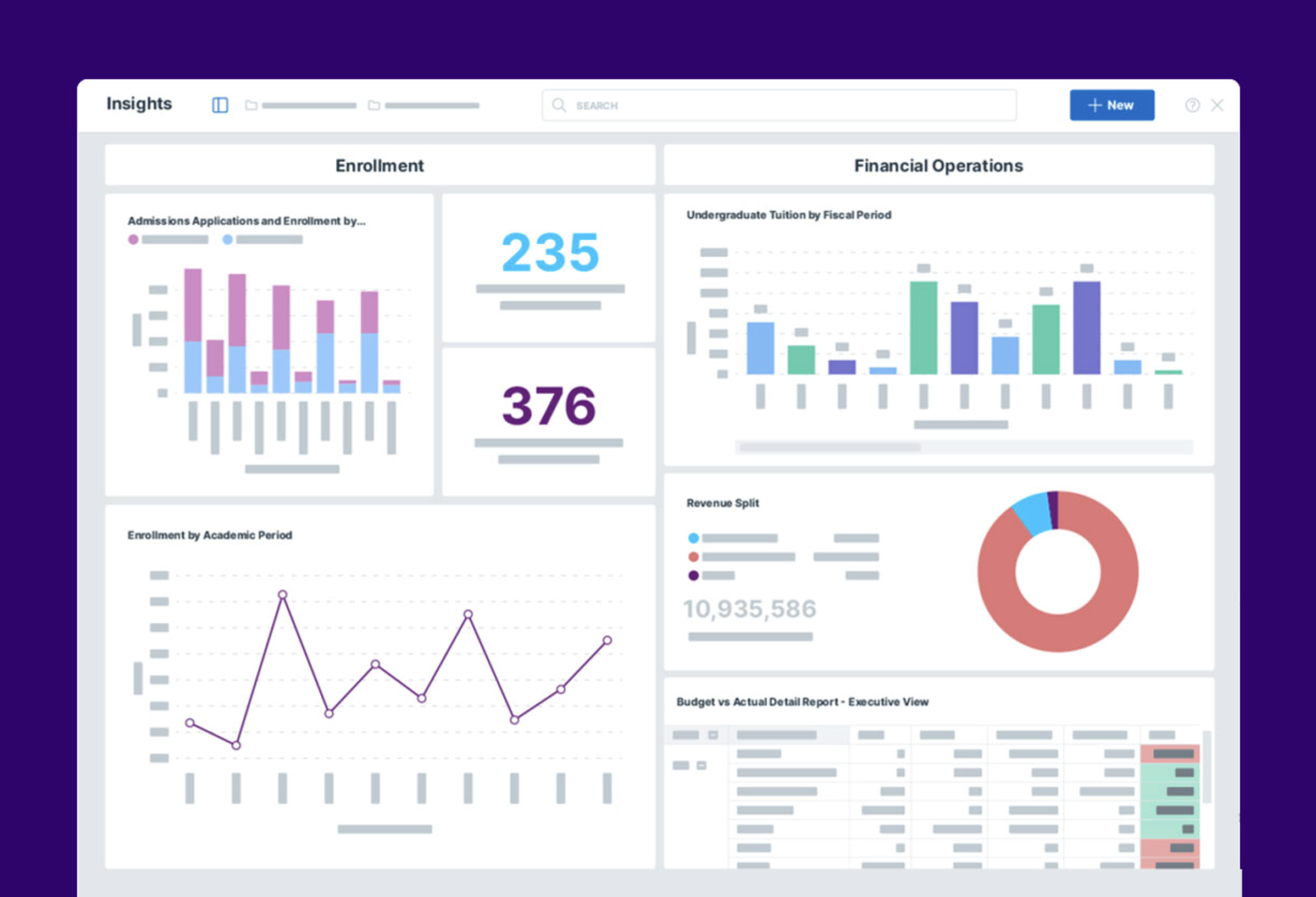Select the Enrollment section header
This screenshot has height=897, width=1316.
[380, 165]
